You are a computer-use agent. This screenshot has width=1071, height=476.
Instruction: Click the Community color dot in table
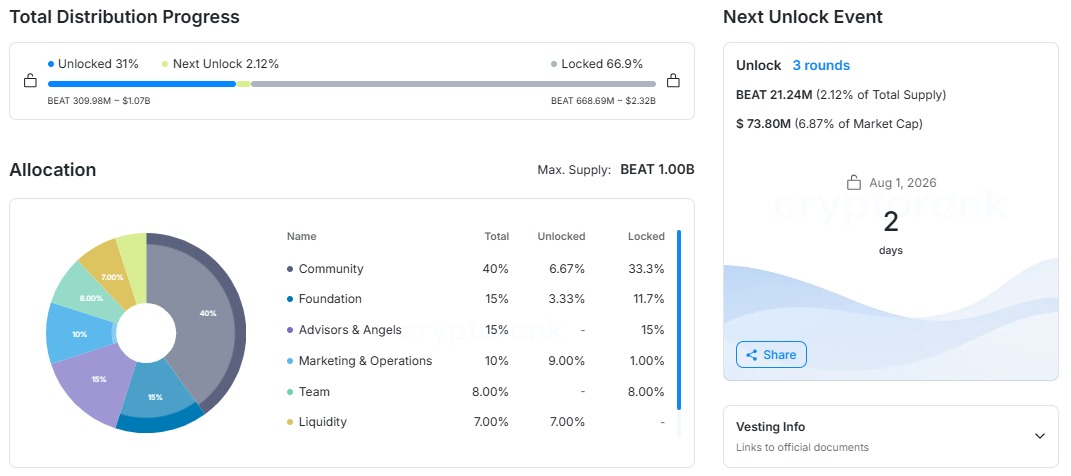tap(290, 270)
